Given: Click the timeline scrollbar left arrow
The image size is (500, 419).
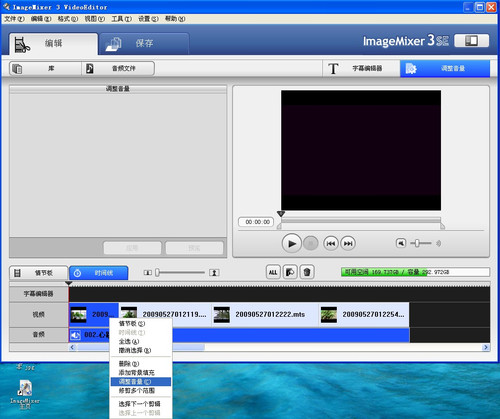Looking at the screenshot, I should (72, 347).
